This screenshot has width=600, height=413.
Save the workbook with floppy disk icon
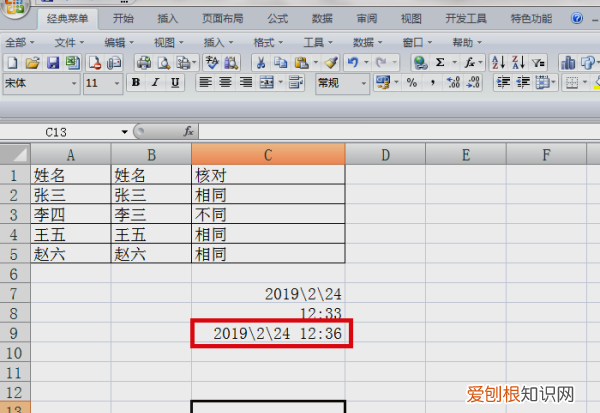pyautogui.click(x=52, y=62)
